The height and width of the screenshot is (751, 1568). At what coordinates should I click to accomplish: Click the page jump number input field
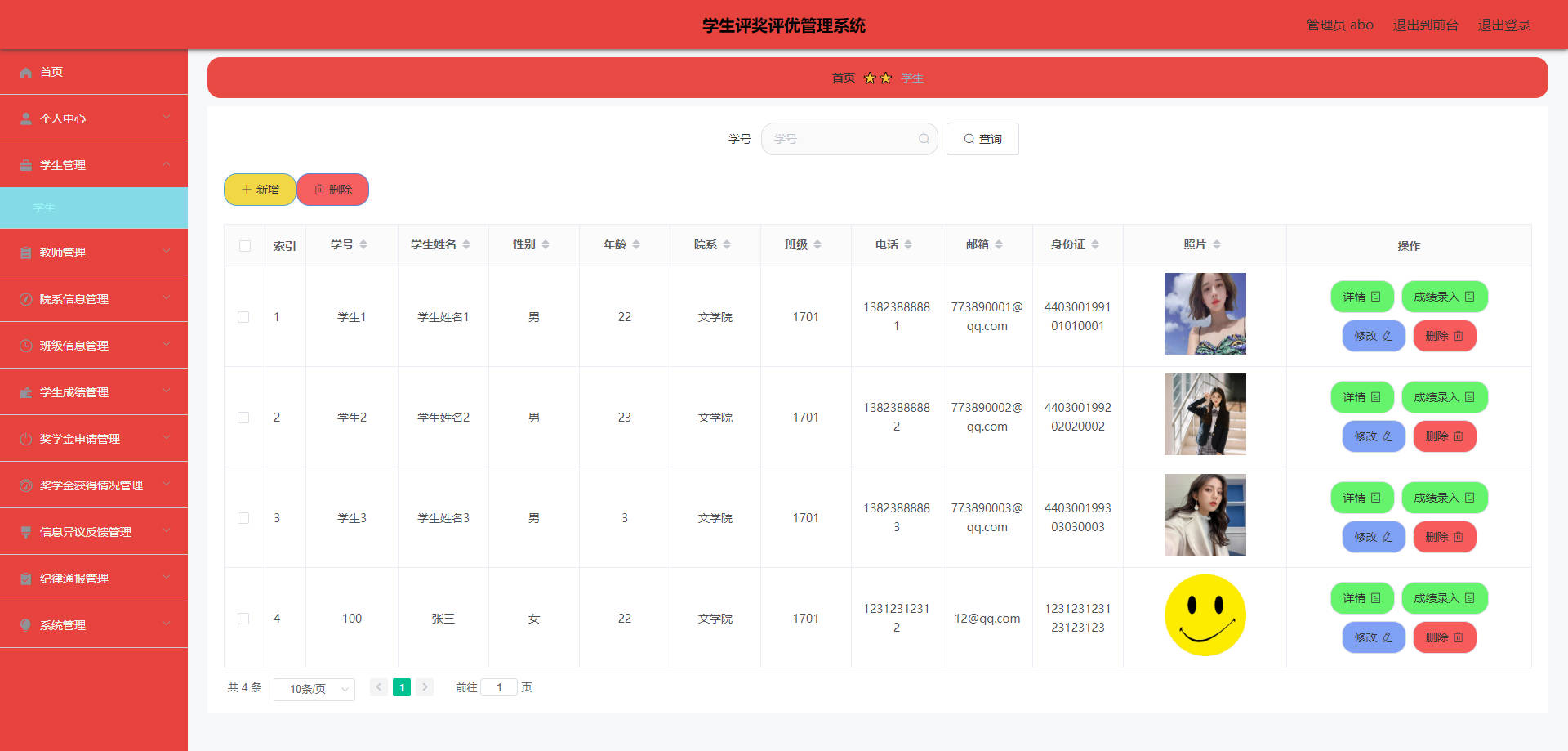[x=499, y=687]
